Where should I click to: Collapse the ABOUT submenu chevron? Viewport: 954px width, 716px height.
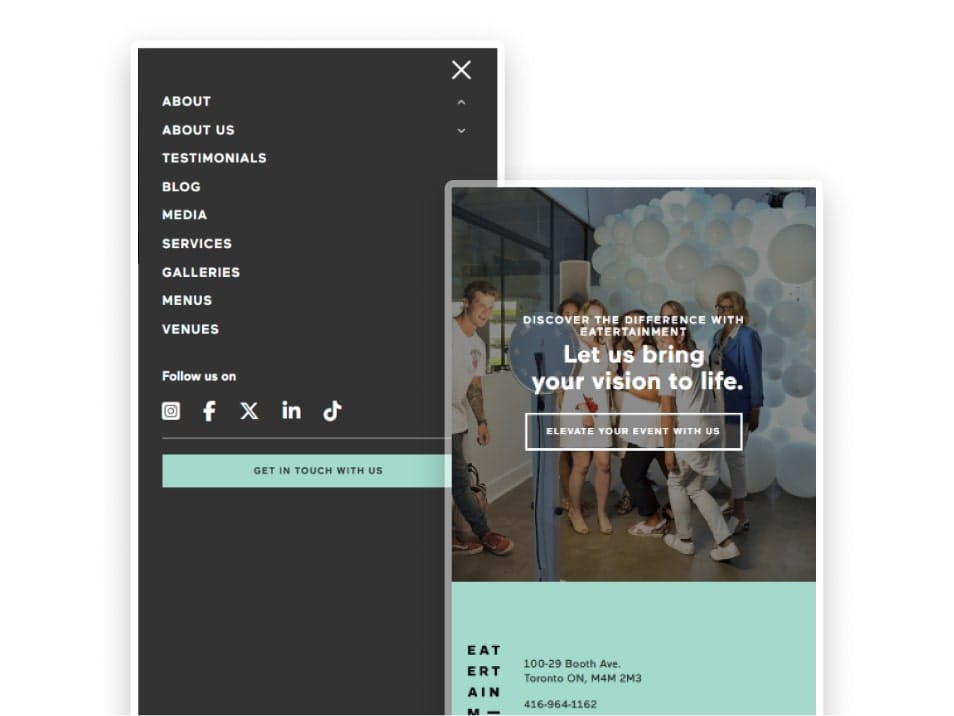461,102
